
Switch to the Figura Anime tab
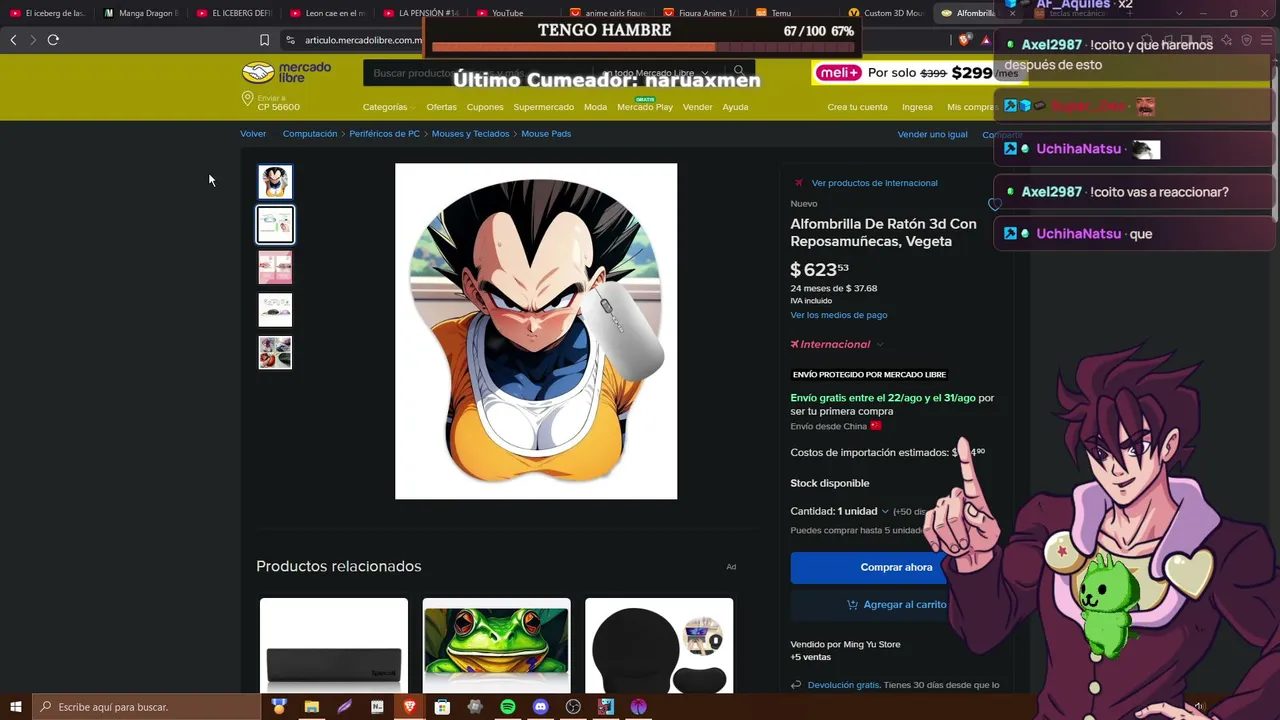point(699,13)
